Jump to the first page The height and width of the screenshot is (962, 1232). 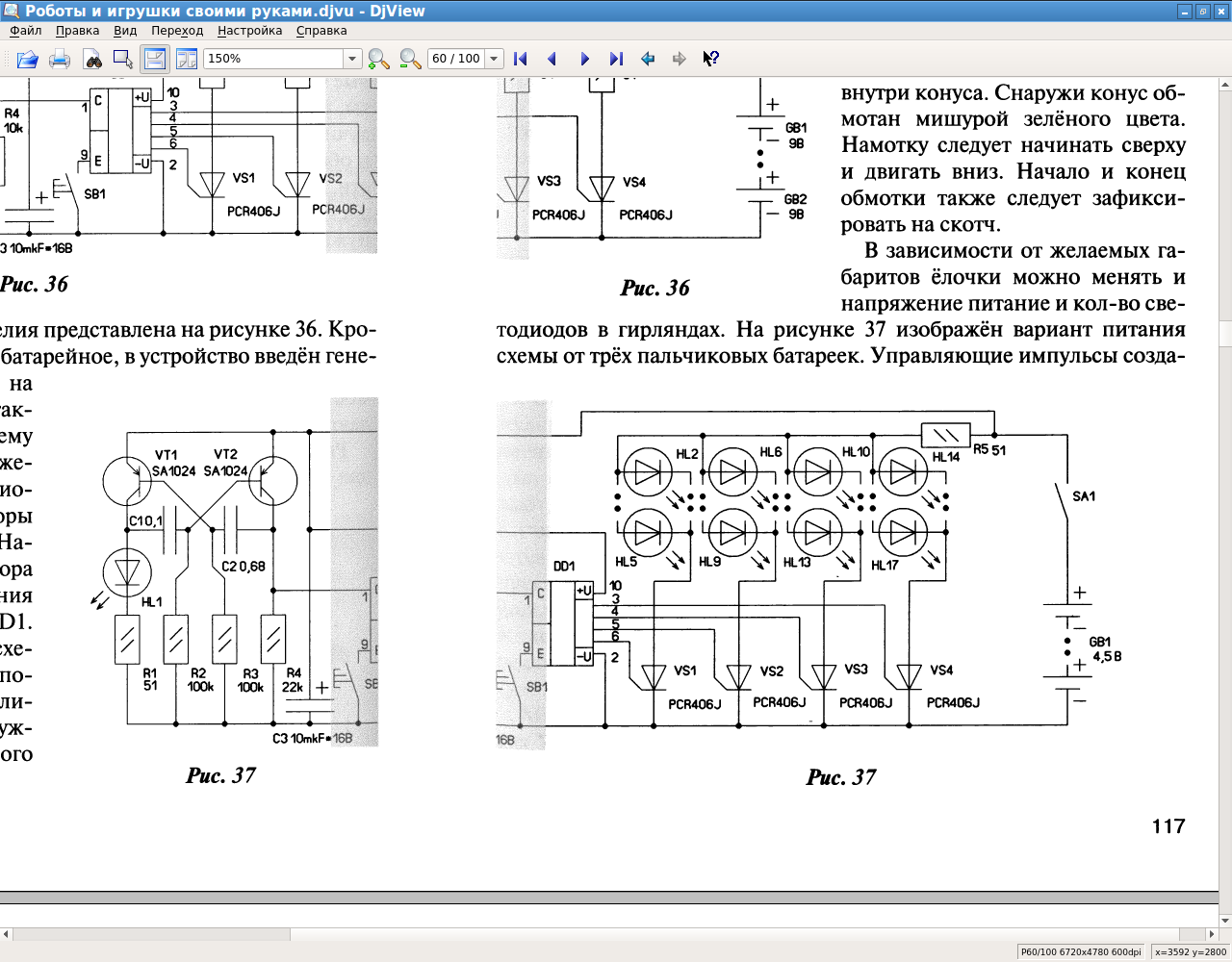(521, 59)
